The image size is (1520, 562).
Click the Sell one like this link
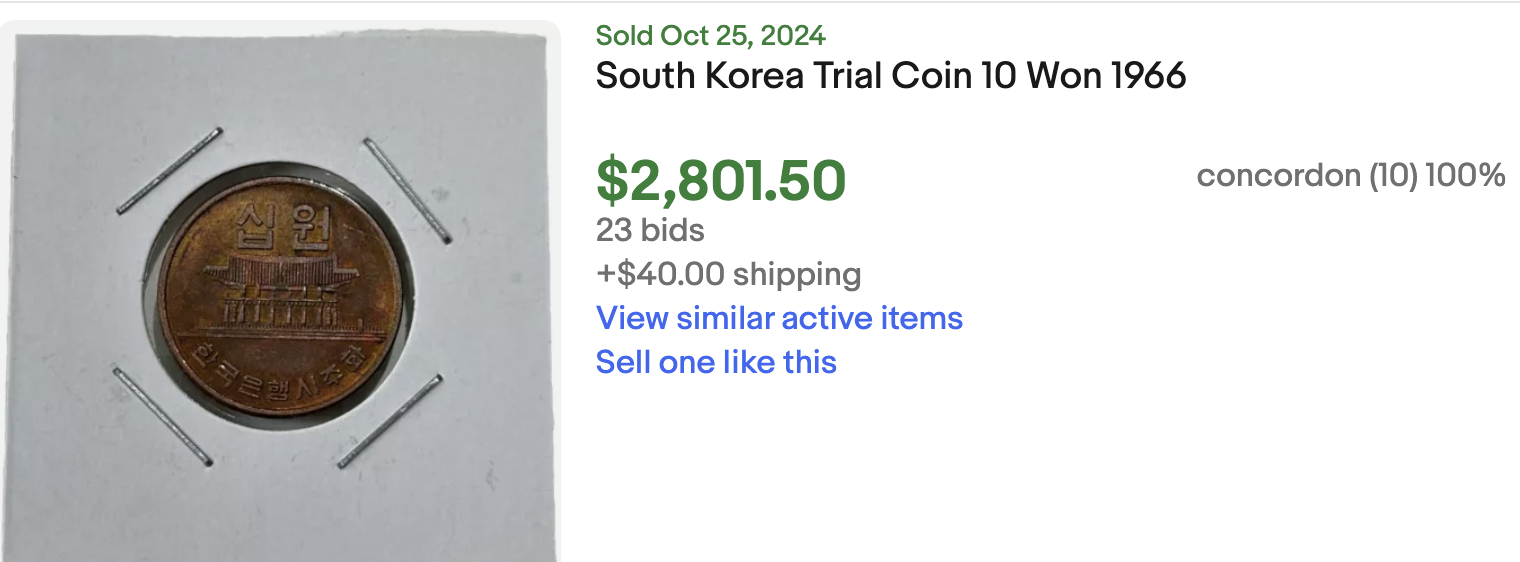point(716,361)
